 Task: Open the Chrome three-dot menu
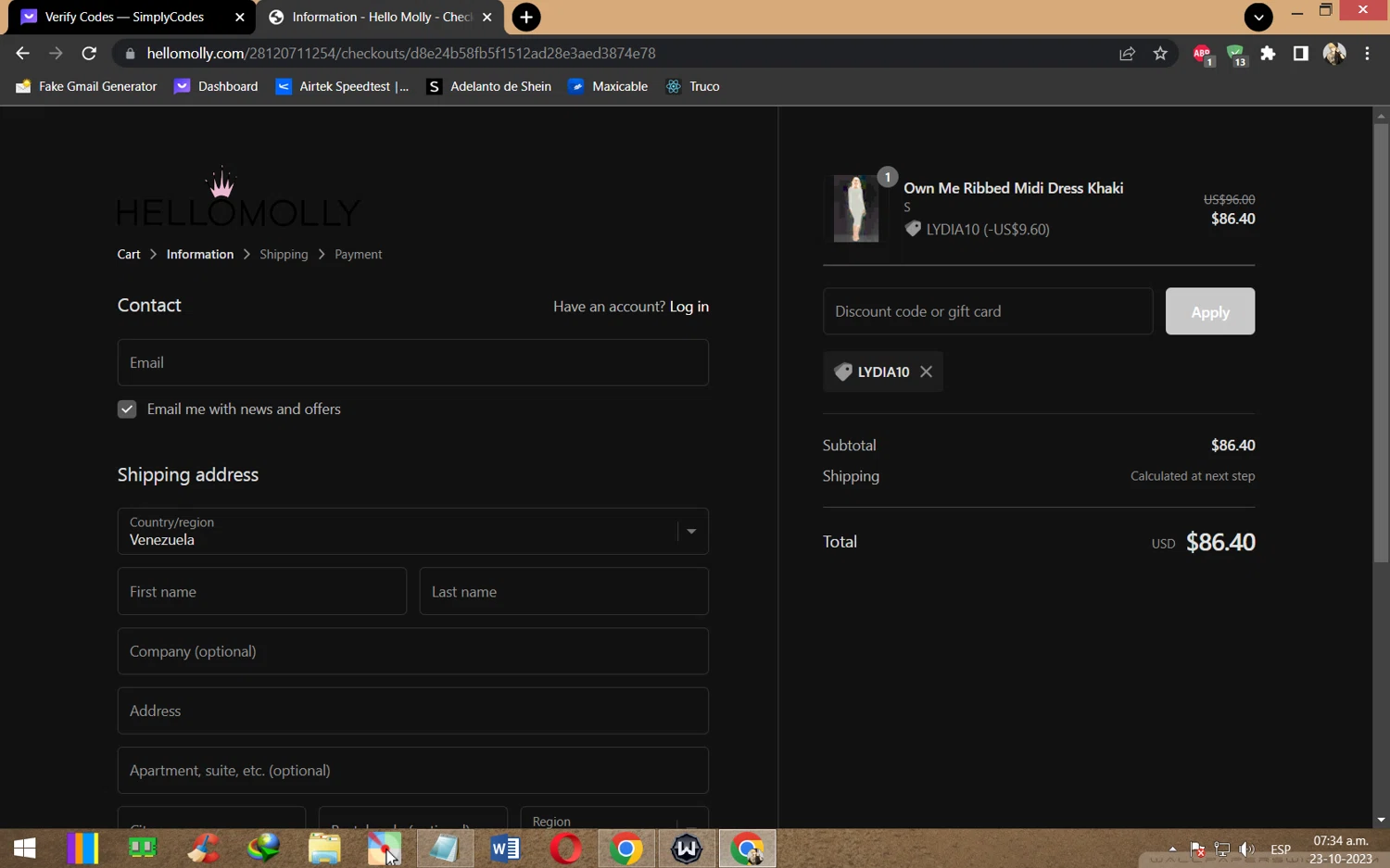click(1367, 54)
